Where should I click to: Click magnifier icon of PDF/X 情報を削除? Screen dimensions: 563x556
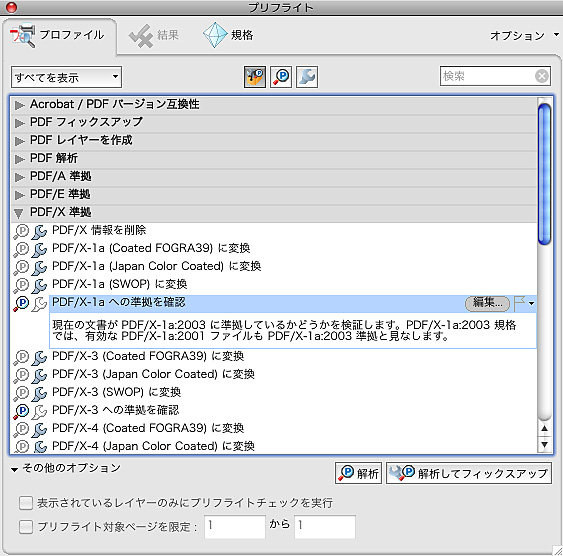(21, 231)
